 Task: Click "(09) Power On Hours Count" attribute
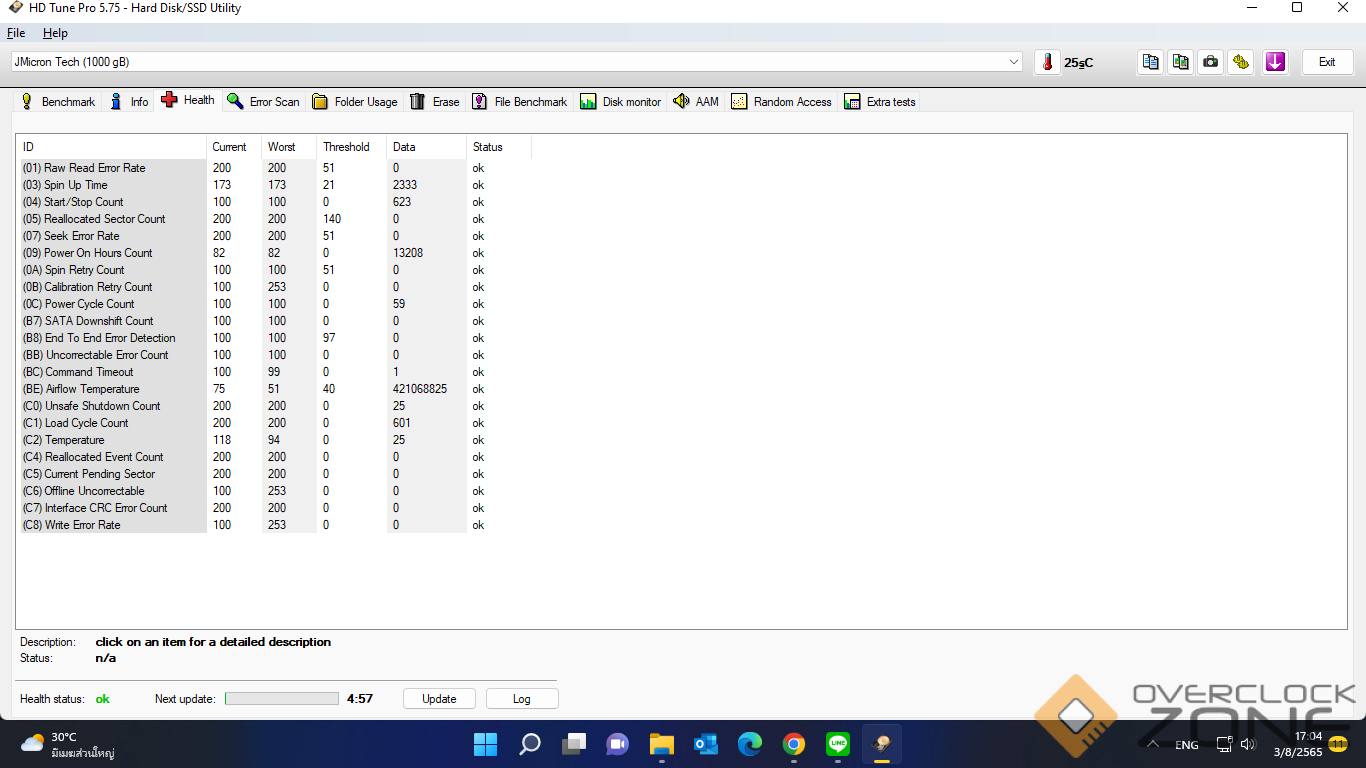coord(275,253)
